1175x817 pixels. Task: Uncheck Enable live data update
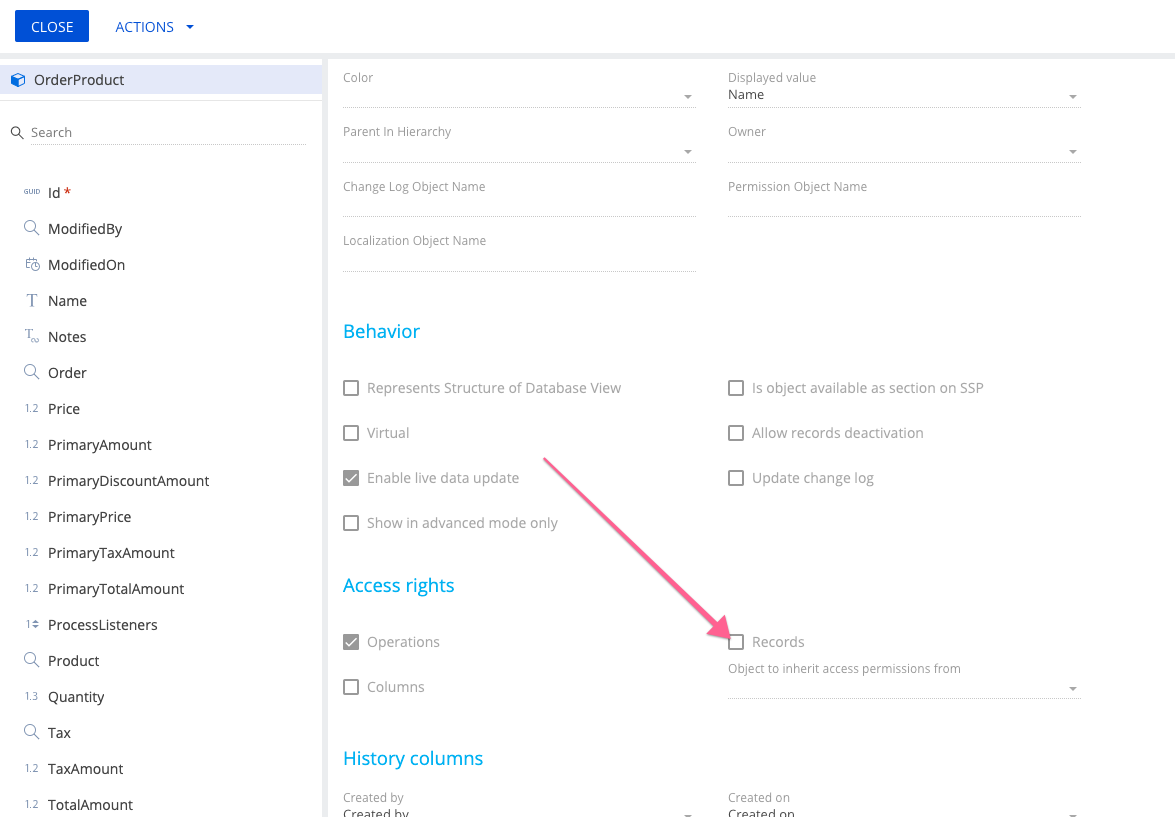click(x=351, y=478)
